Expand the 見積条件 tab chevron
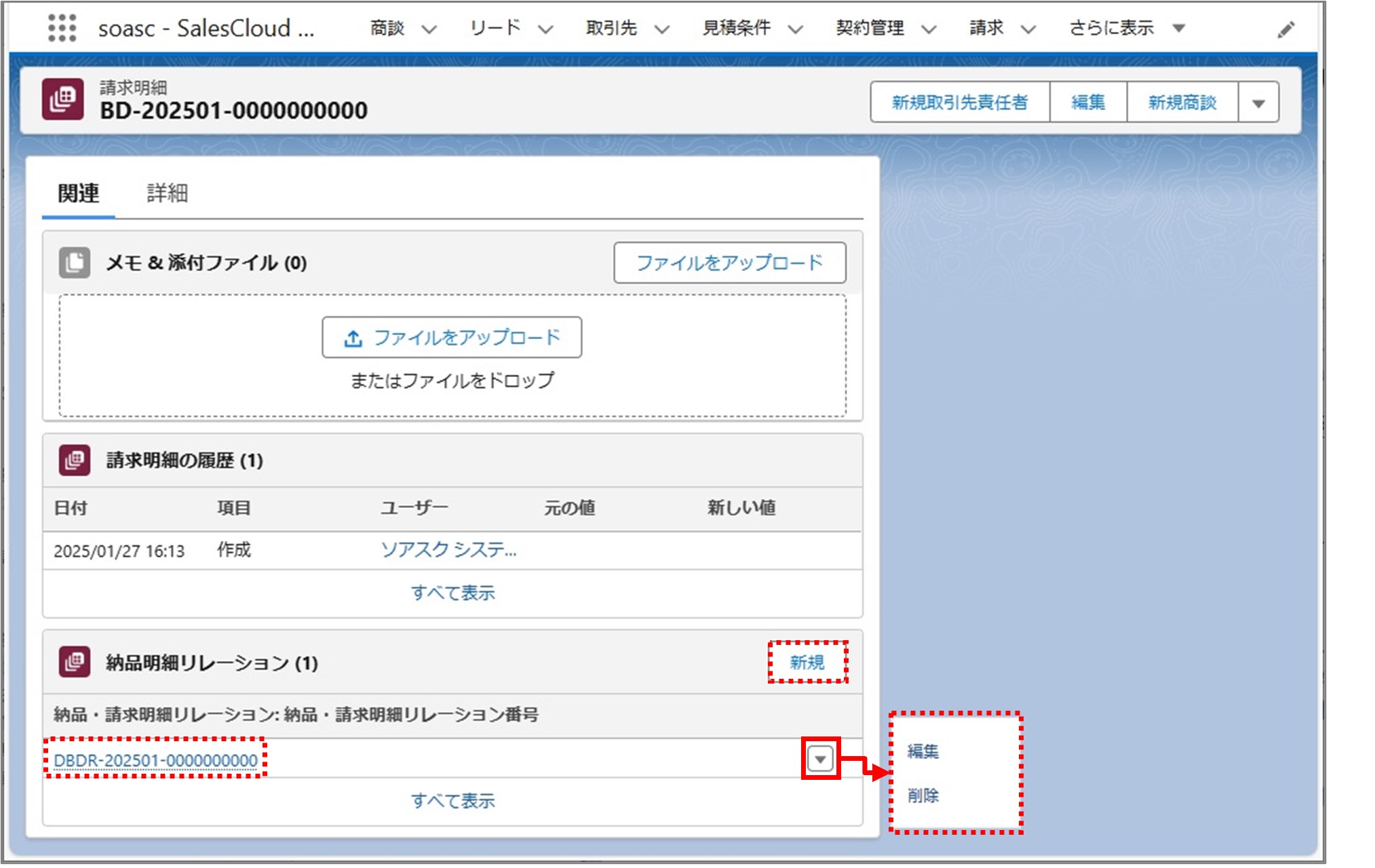Screen dimensions: 1375x868 [796, 29]
